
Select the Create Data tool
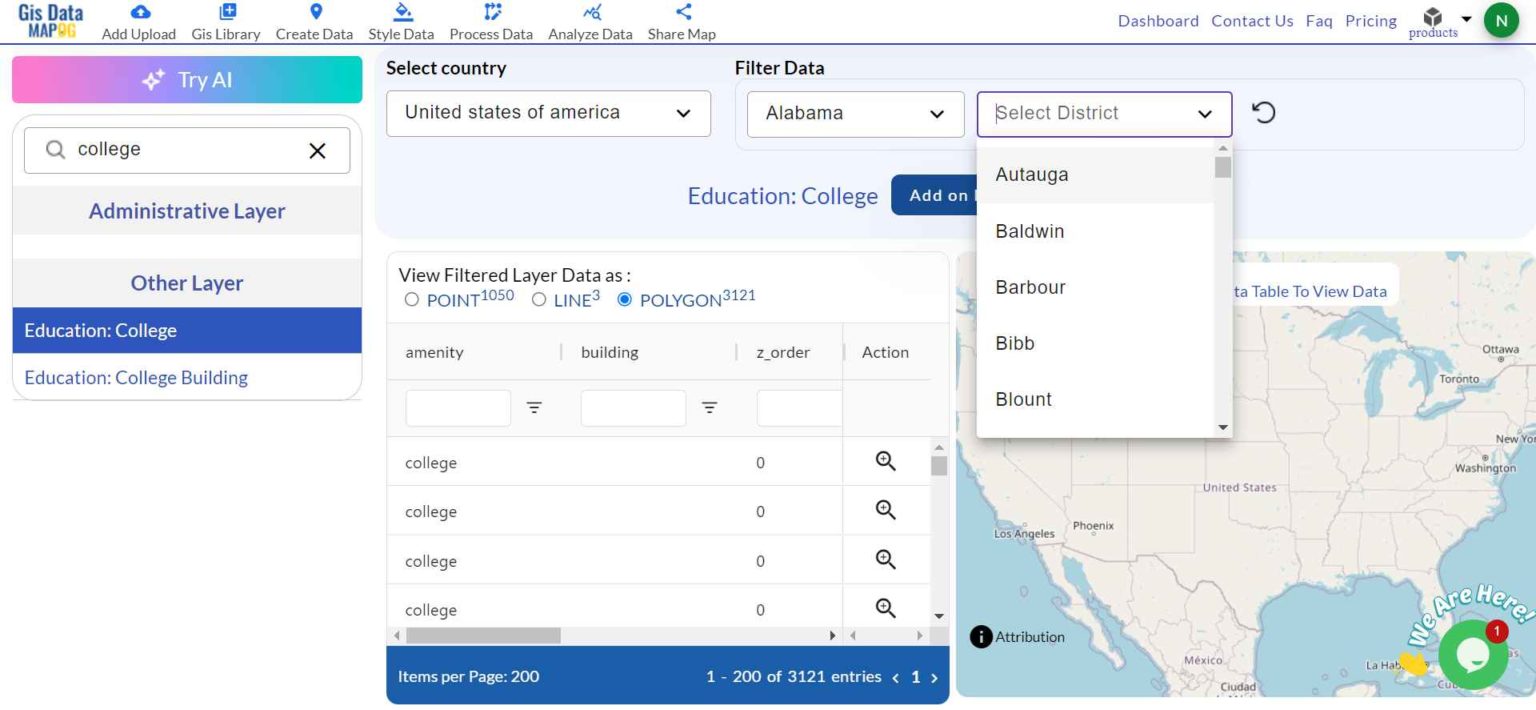click(313, 20)
